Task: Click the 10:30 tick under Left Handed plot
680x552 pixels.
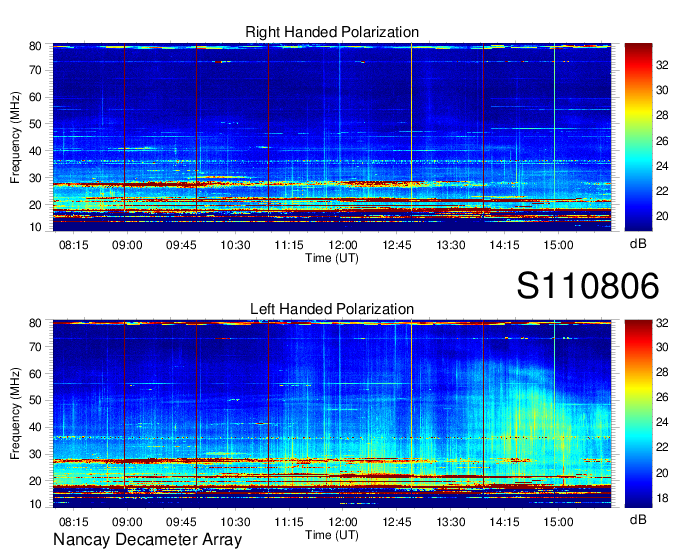Action: pos(235,522)
